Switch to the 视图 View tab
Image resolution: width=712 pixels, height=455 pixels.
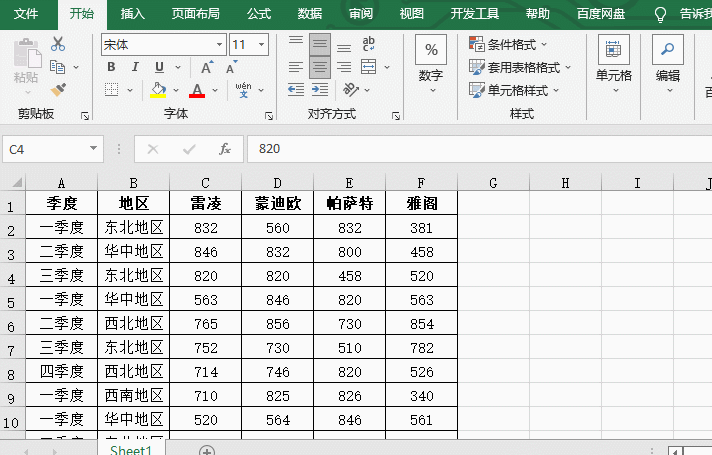[411, 14]
